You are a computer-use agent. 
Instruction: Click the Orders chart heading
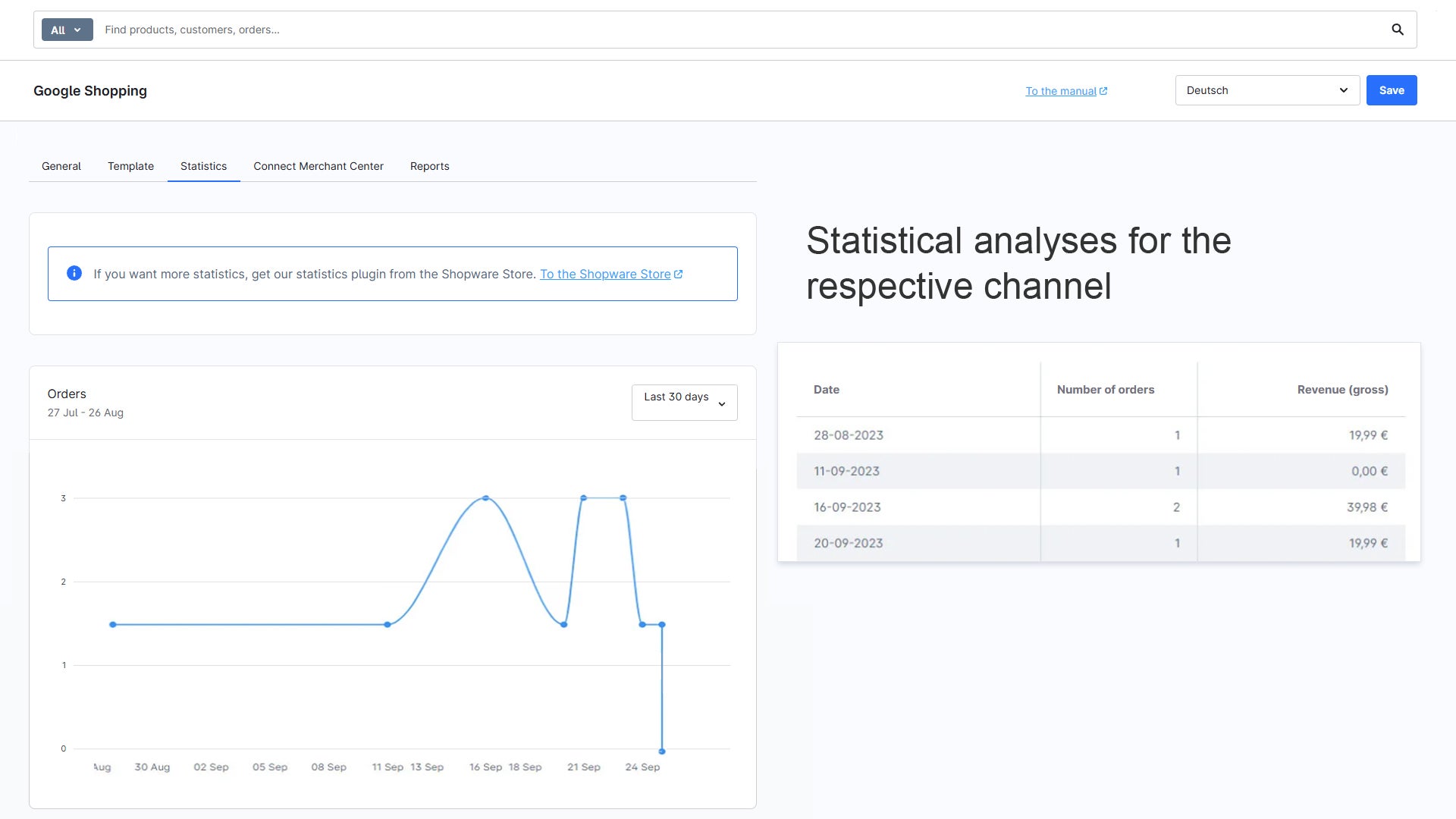click(x=67, y=394)
